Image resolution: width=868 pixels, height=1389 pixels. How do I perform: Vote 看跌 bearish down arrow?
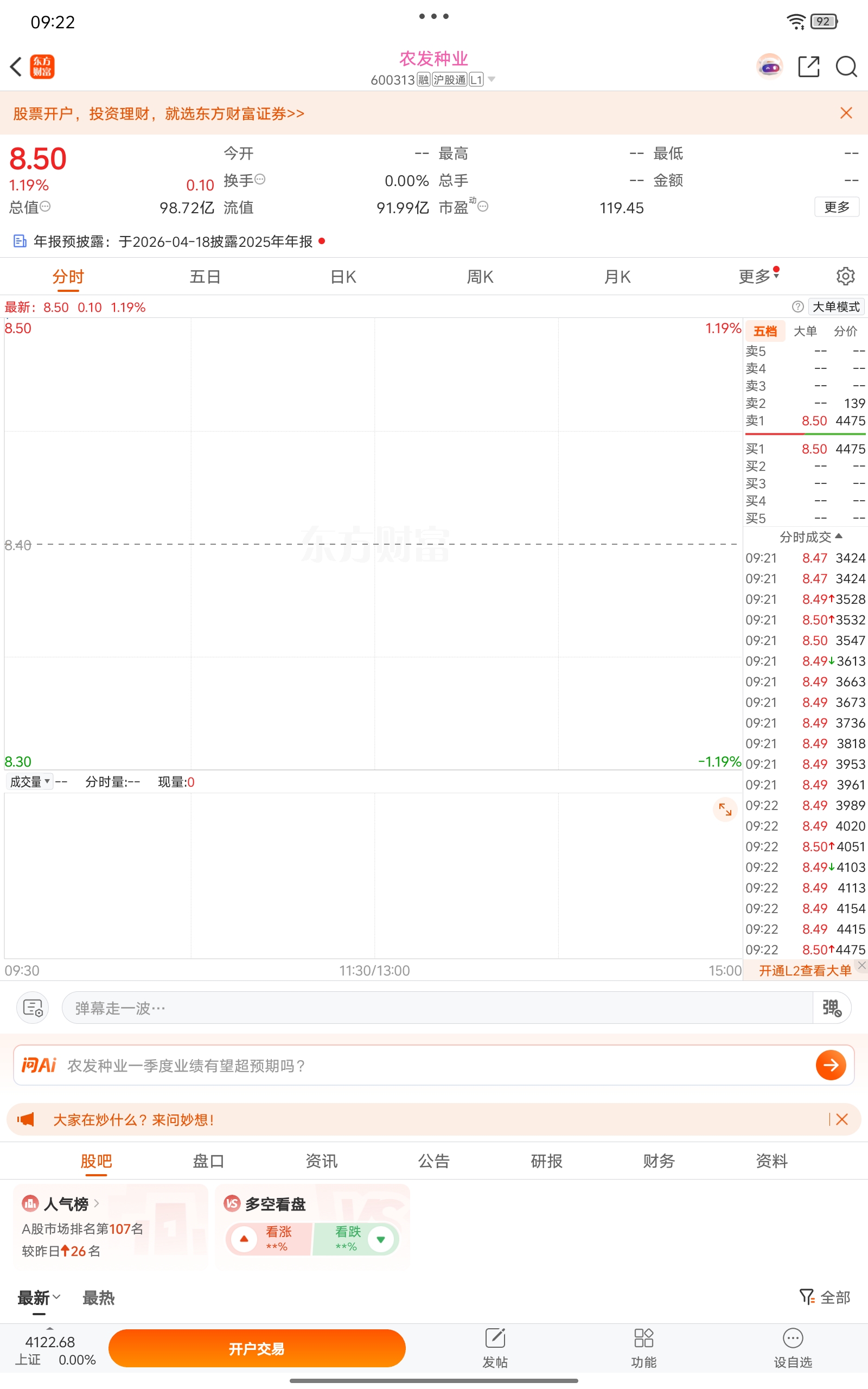(381, 1239)
